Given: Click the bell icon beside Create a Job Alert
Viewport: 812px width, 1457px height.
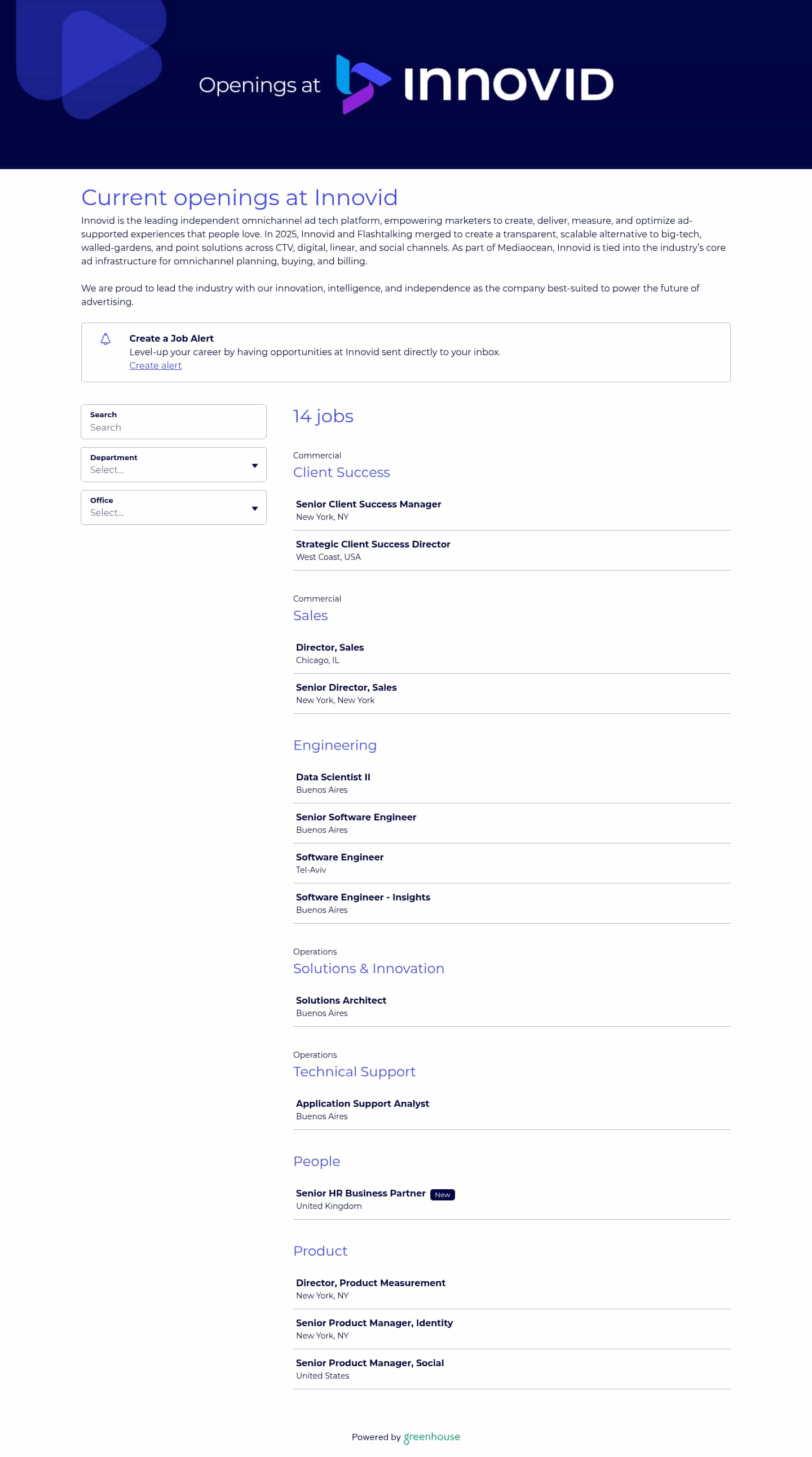Looking at the screenshot, I should click(x=106, y=339).
